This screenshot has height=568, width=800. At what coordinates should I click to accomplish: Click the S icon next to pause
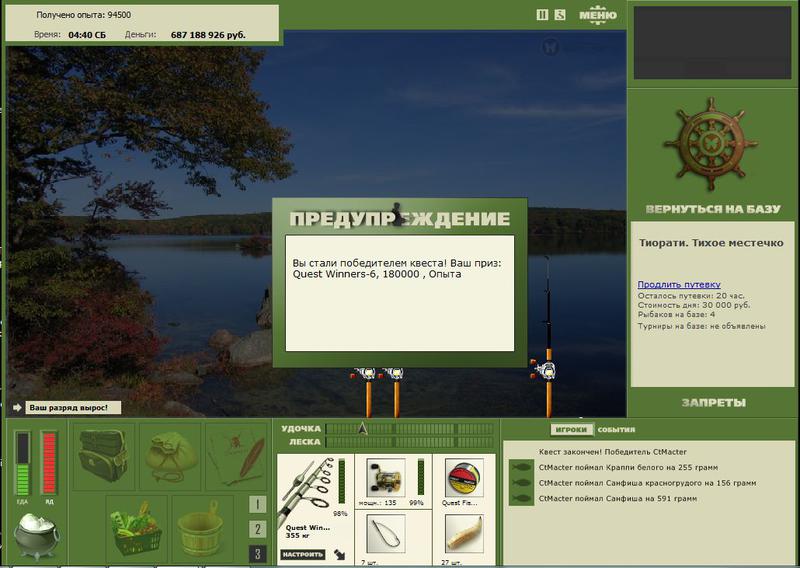(560, 15)
